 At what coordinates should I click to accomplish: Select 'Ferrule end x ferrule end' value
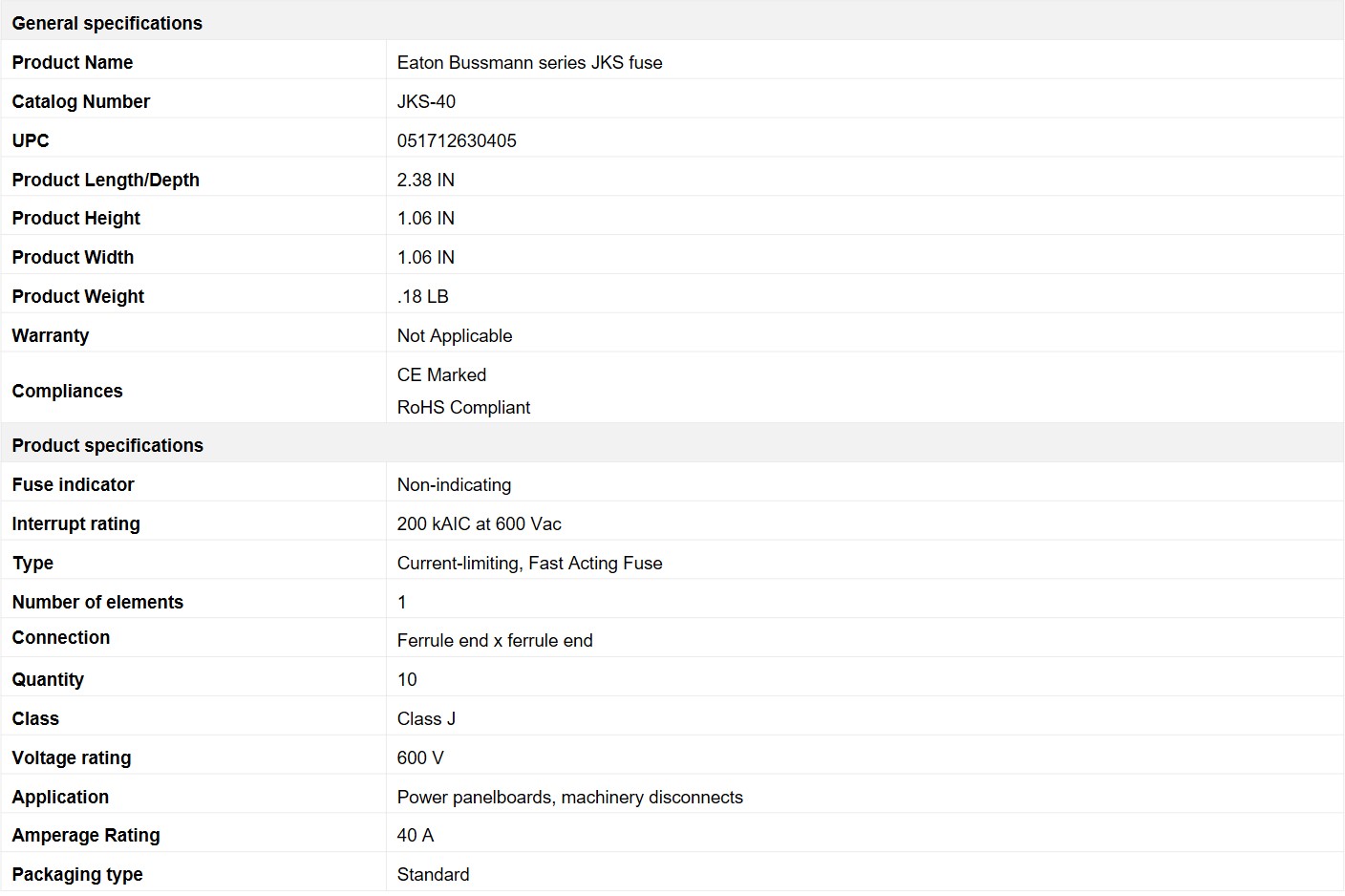click(495, 640)
